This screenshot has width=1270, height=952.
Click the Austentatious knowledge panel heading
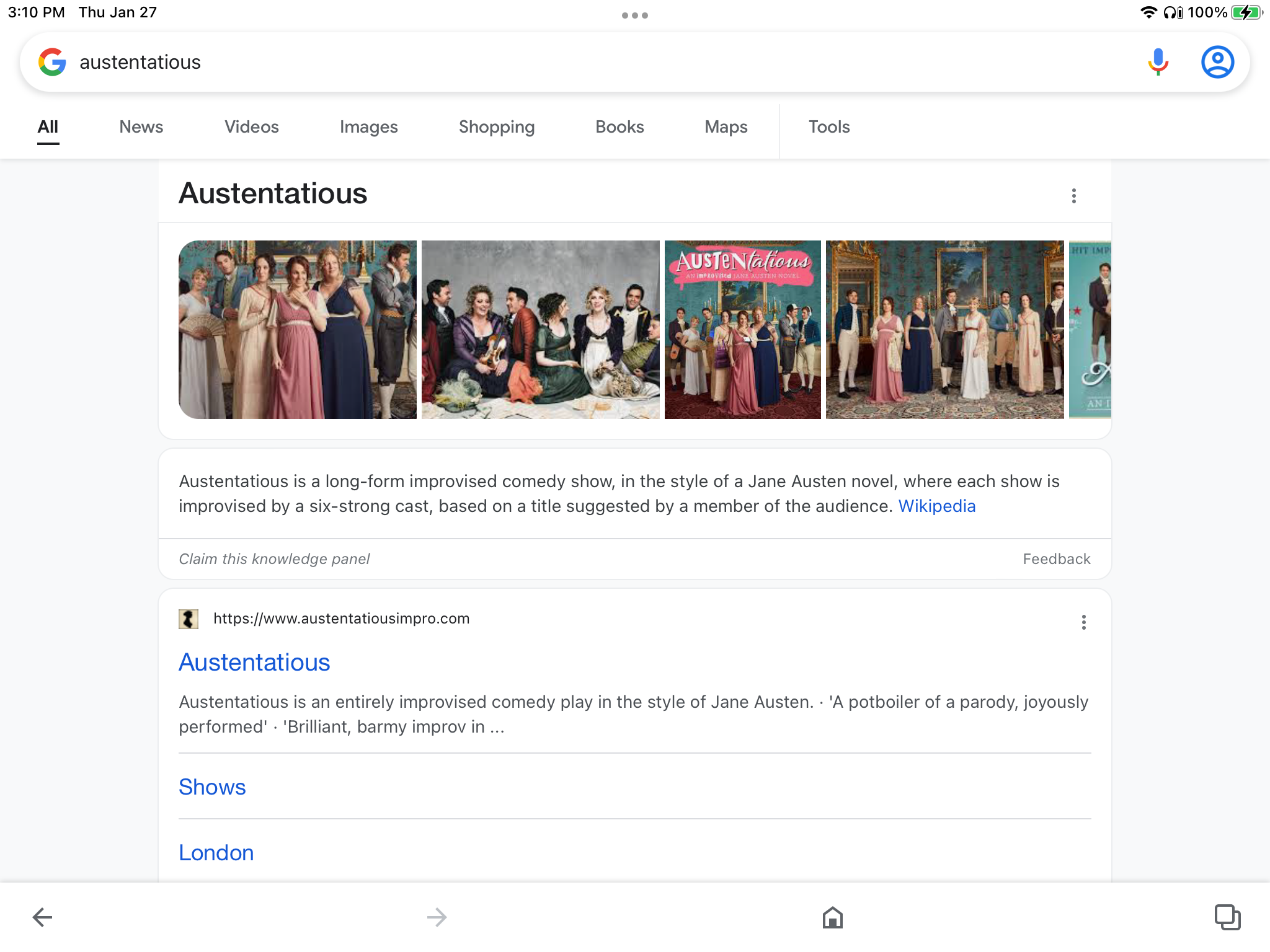pyautogui.click(x=273, y=193)
